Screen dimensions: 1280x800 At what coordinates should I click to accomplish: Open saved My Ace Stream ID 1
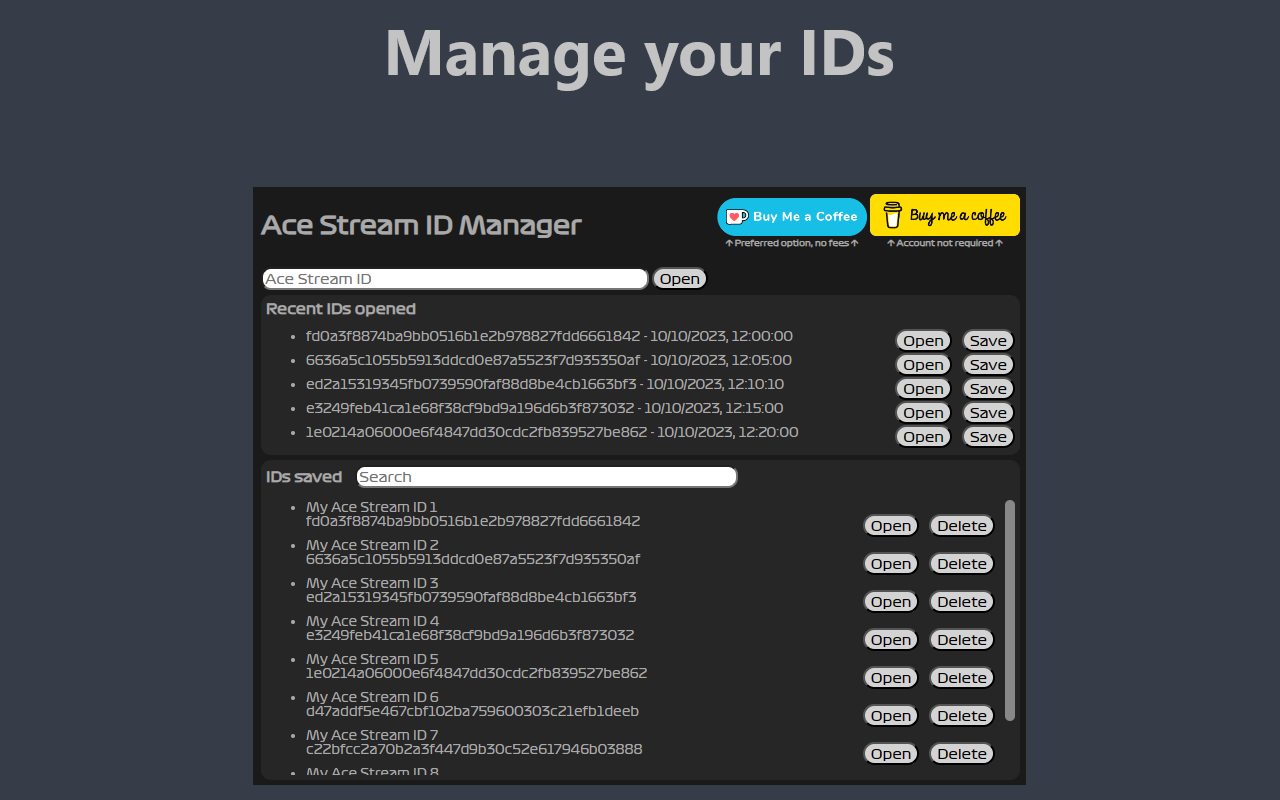(891, 526)
